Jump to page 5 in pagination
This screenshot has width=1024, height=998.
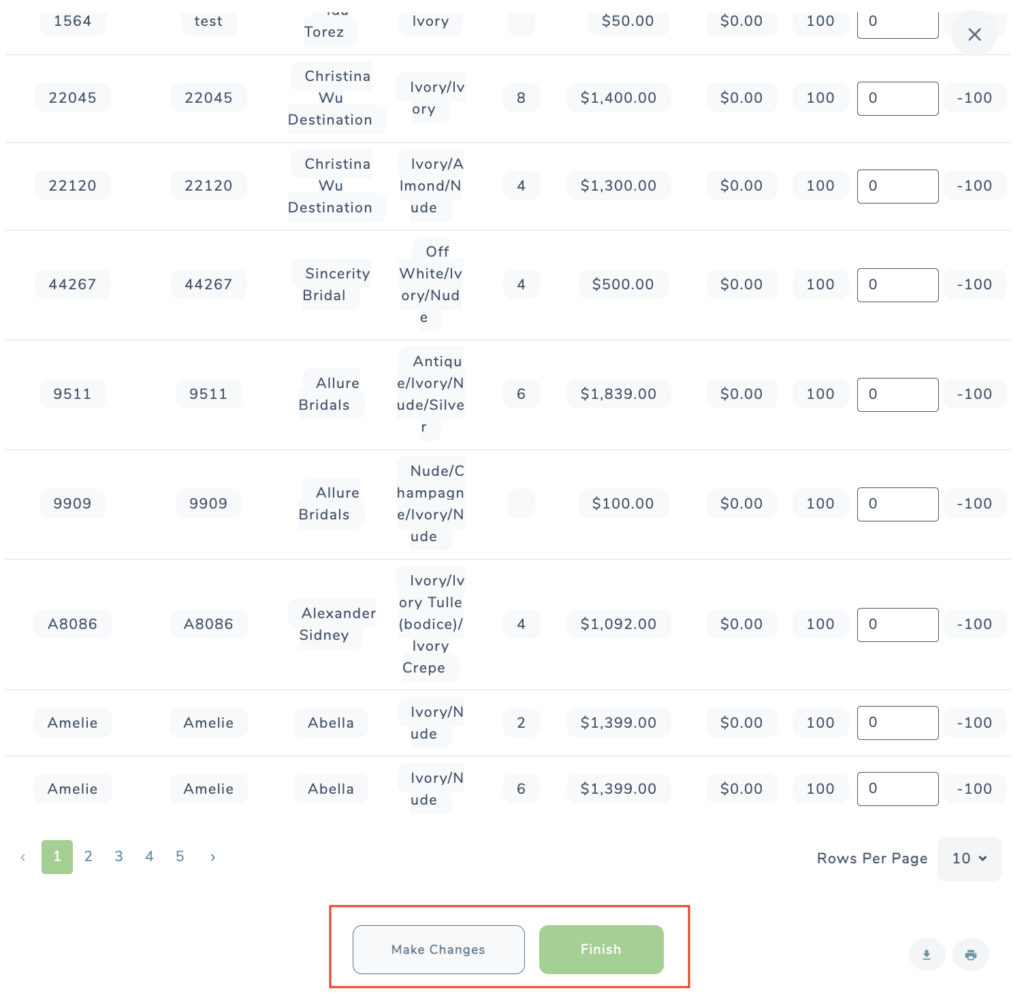pyautogui.click(x=180, y=856)
